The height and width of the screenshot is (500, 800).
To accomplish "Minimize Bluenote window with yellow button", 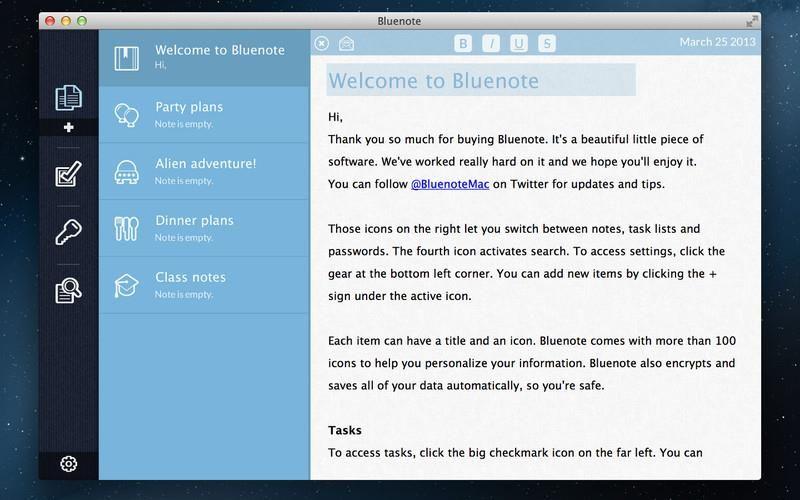I will 66,21.
